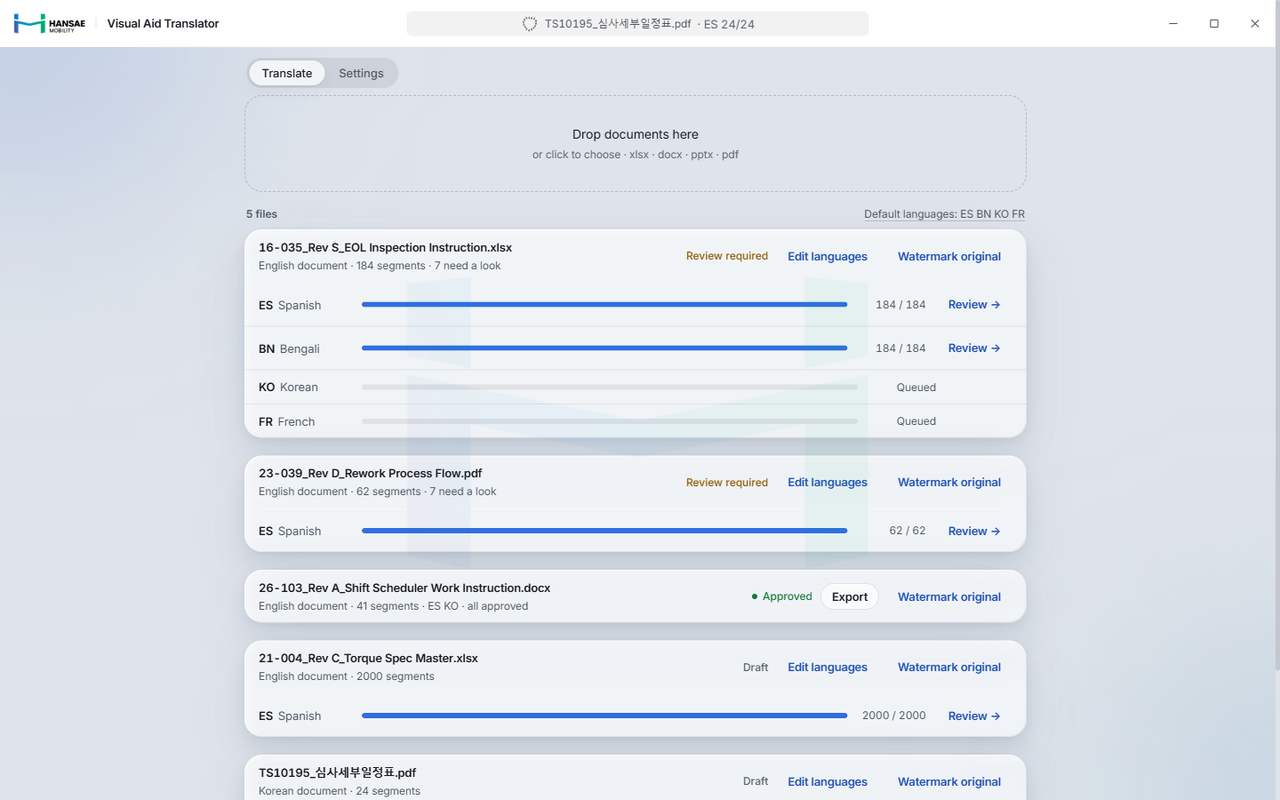Edit languages for Rework Process Flow

point(827,482)
